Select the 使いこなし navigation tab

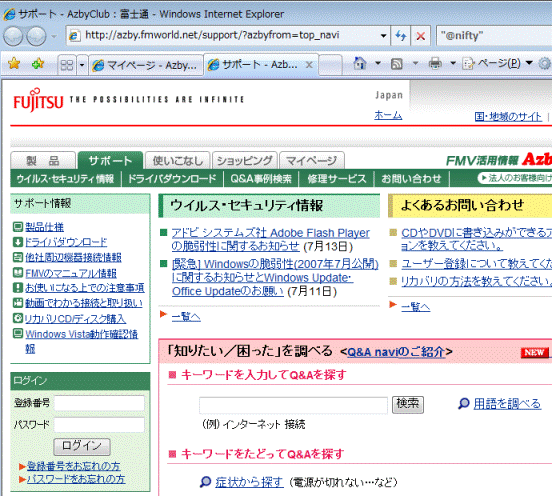178,161
